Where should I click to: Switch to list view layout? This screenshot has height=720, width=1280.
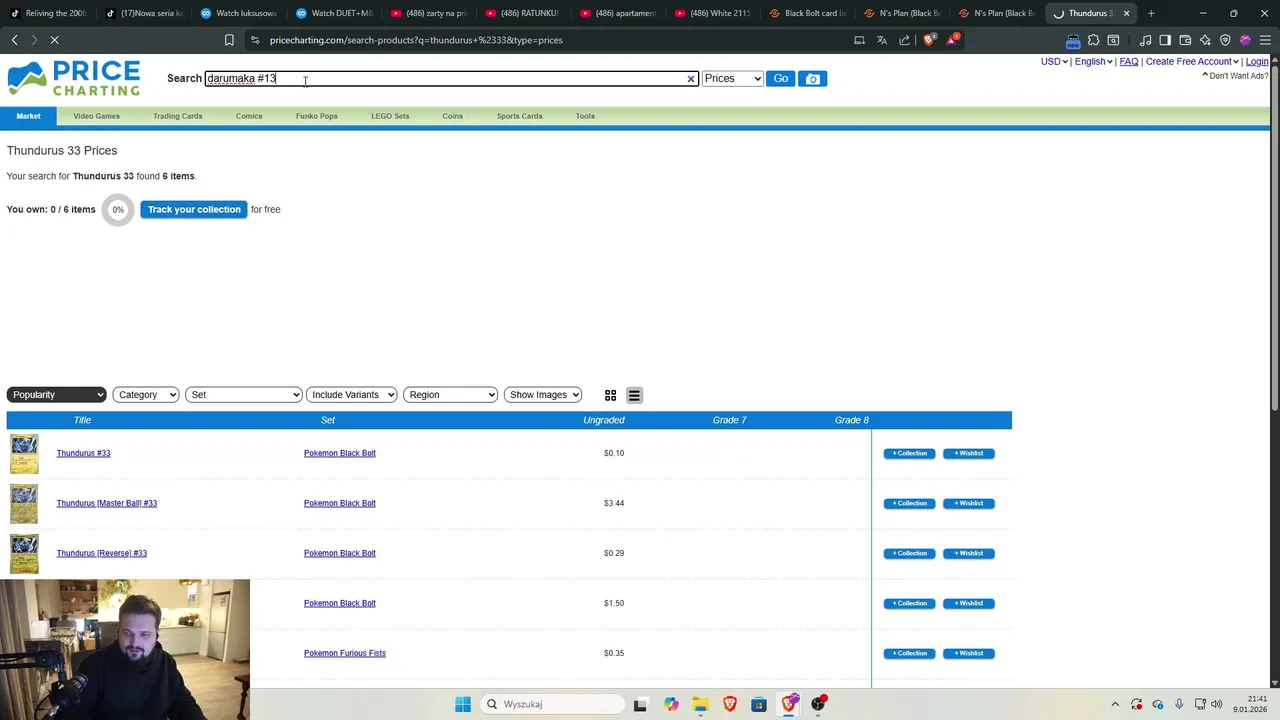(x=634, y=395)
